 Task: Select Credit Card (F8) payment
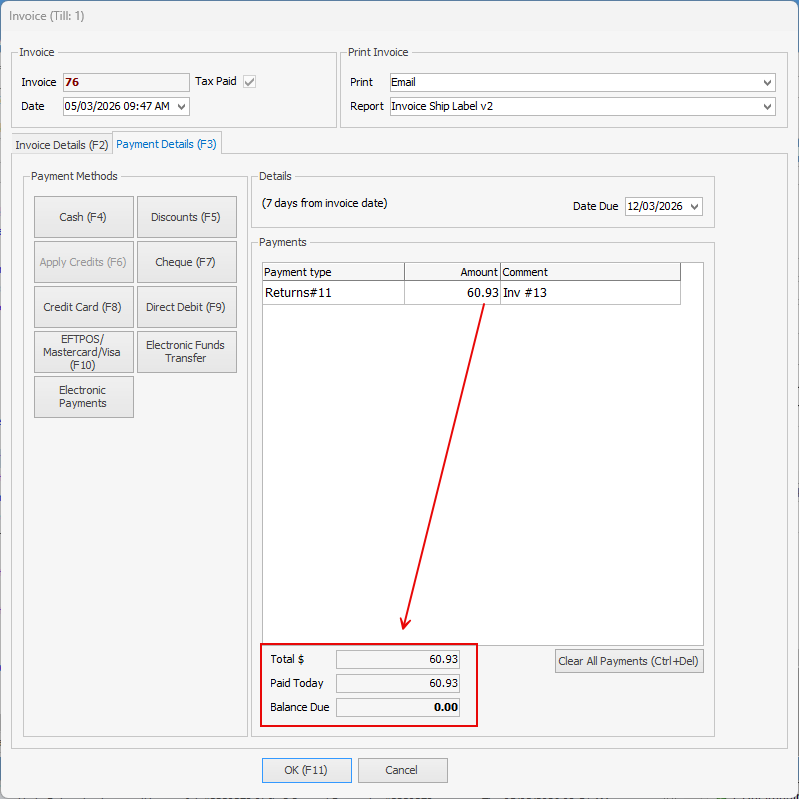coord(84,307)
